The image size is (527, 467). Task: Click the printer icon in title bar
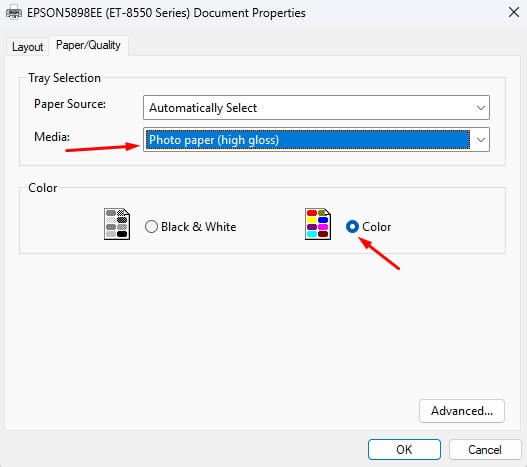(x=14, y=13)
